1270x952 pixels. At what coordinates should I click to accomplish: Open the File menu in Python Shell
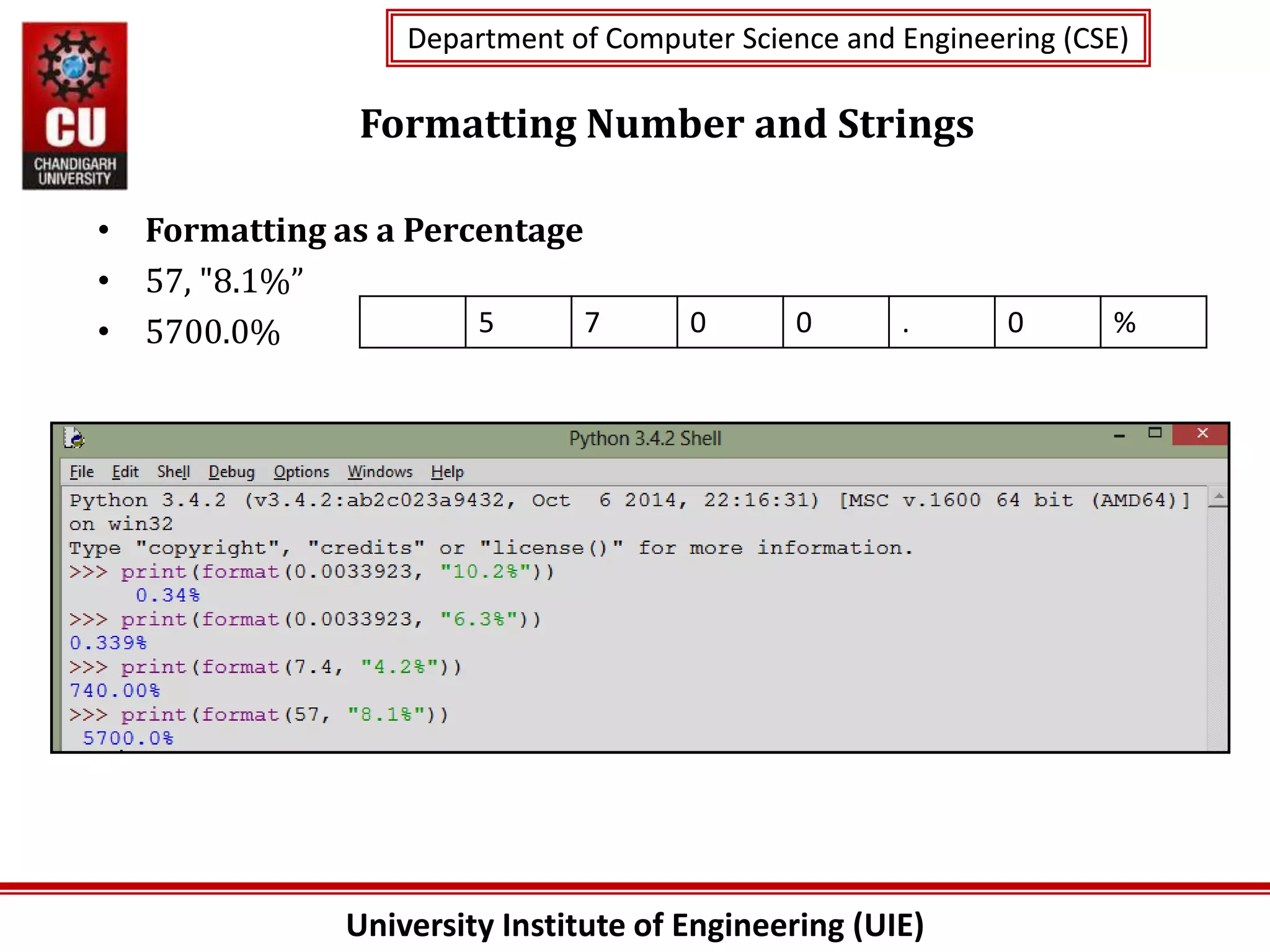pyautogui.click(x=81, y=472)
